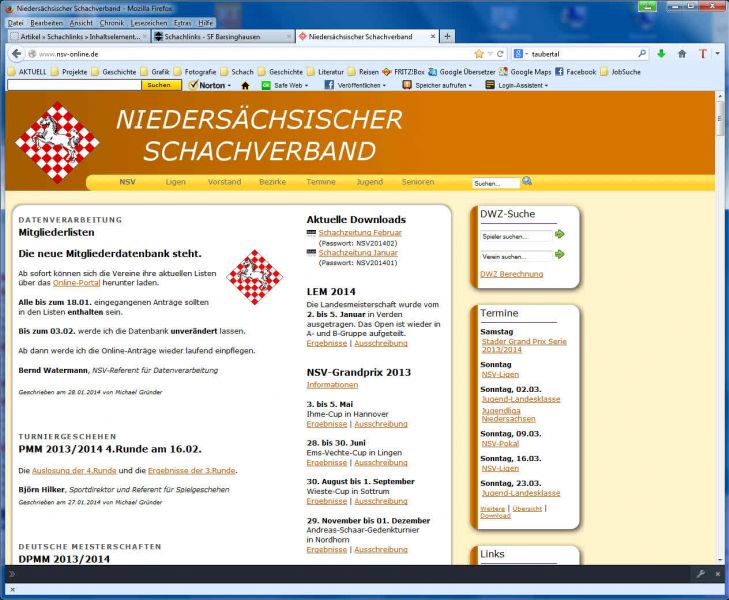Click the search magnifier in the taubertal search box
The height and width of the screenshot is (600, 729).
click(642, 53)
